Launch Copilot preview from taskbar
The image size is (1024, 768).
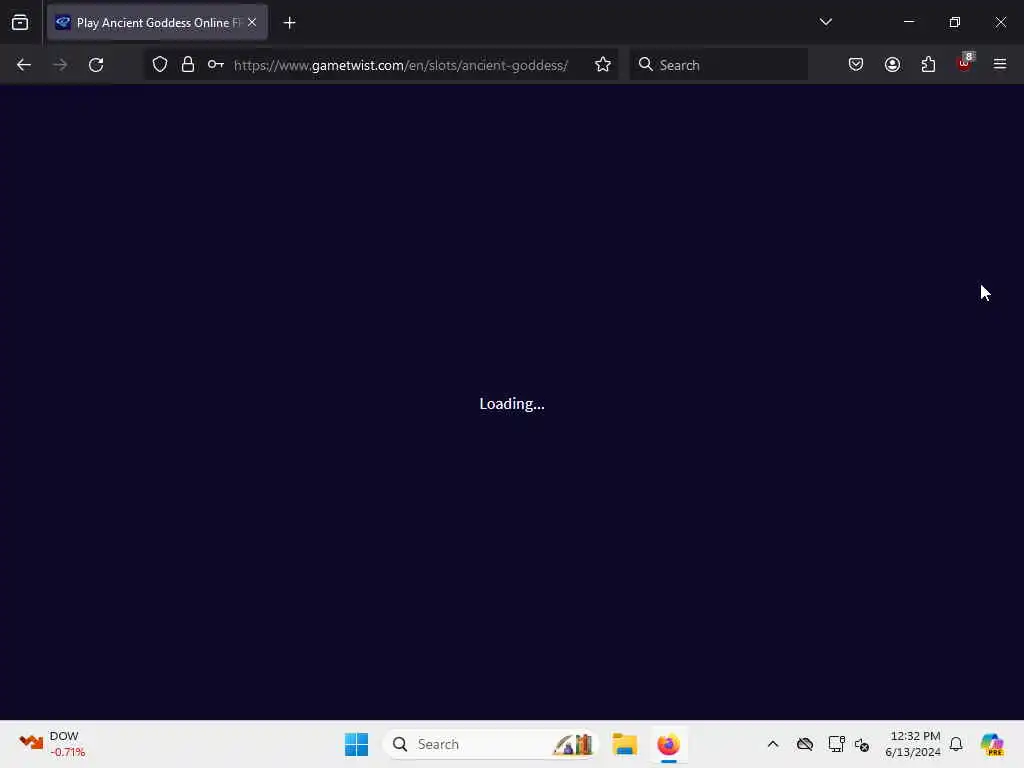[x=992, y=744]
